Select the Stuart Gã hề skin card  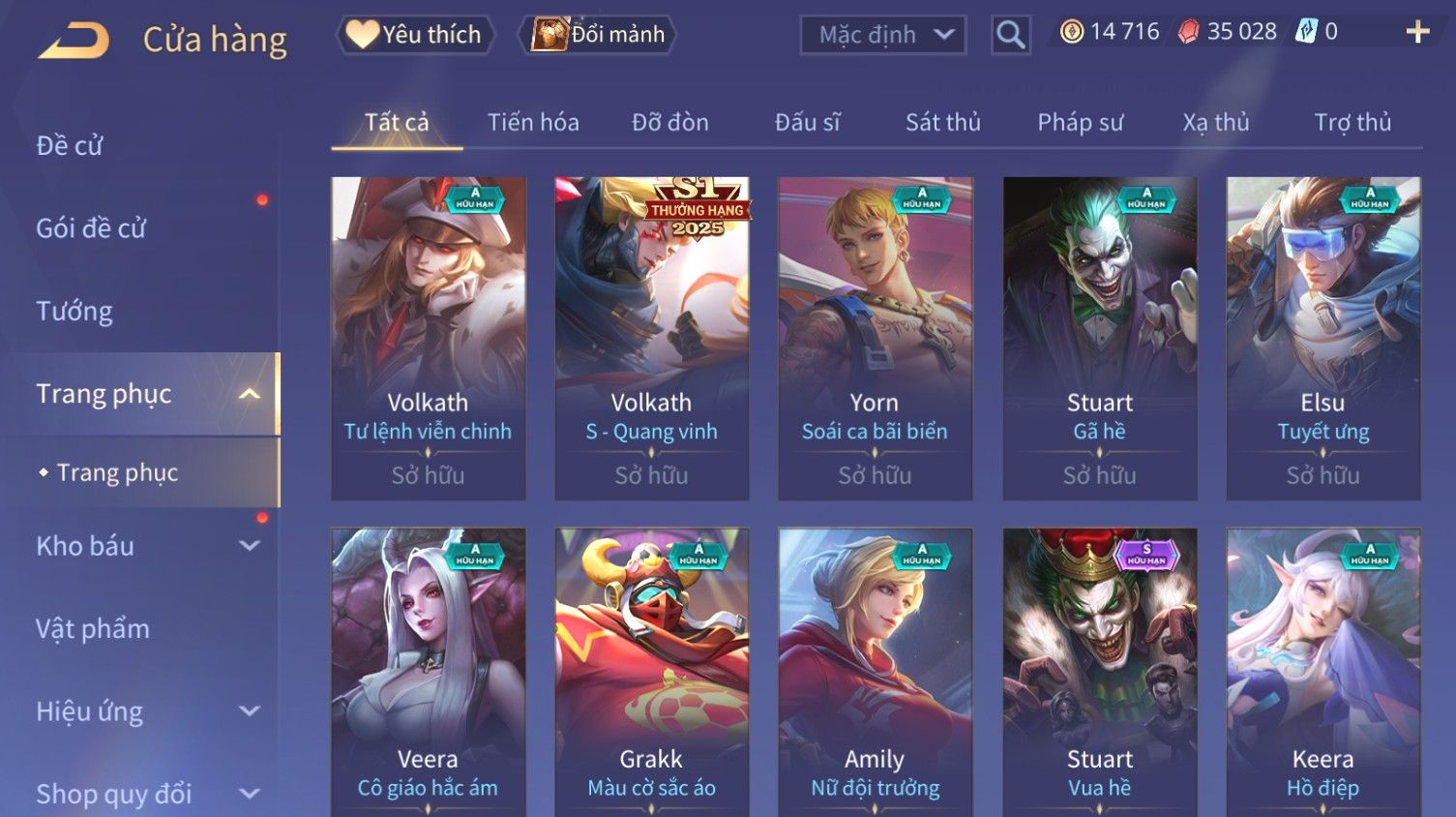click(1099, 338)
